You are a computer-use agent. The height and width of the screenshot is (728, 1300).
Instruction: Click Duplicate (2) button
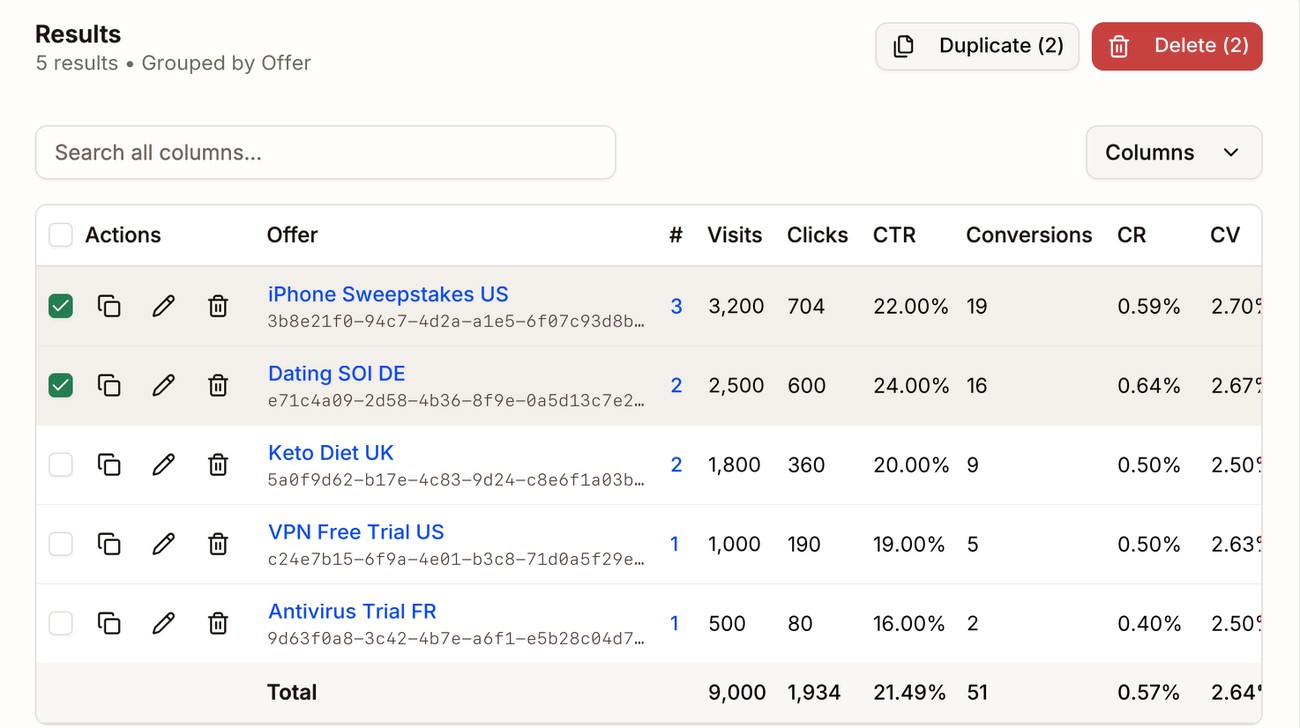pyautogui.click(x=977, y=46)
